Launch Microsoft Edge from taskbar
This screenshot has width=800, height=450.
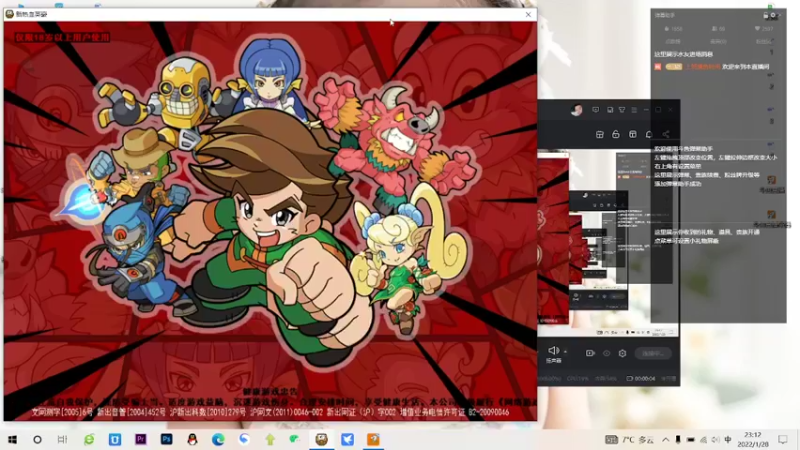[218, 439]
